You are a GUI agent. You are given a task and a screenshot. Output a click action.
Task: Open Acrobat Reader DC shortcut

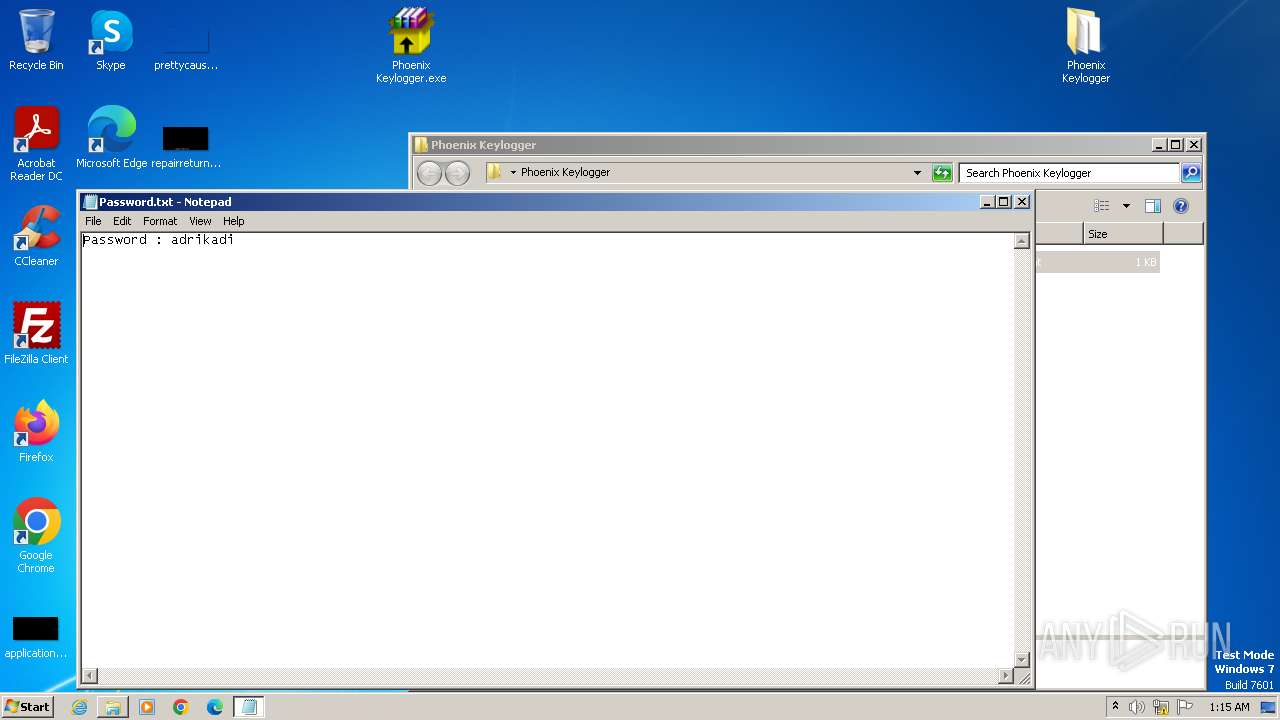point(36,144)
